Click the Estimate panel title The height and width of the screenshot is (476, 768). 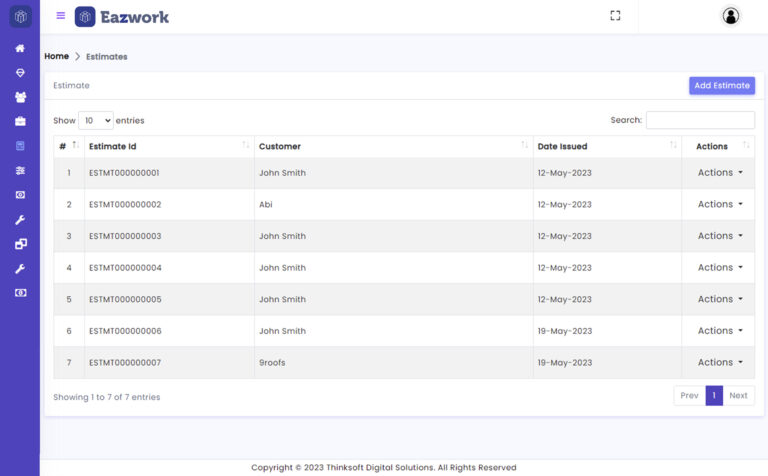pyautogui.click(x=71, y=85)
